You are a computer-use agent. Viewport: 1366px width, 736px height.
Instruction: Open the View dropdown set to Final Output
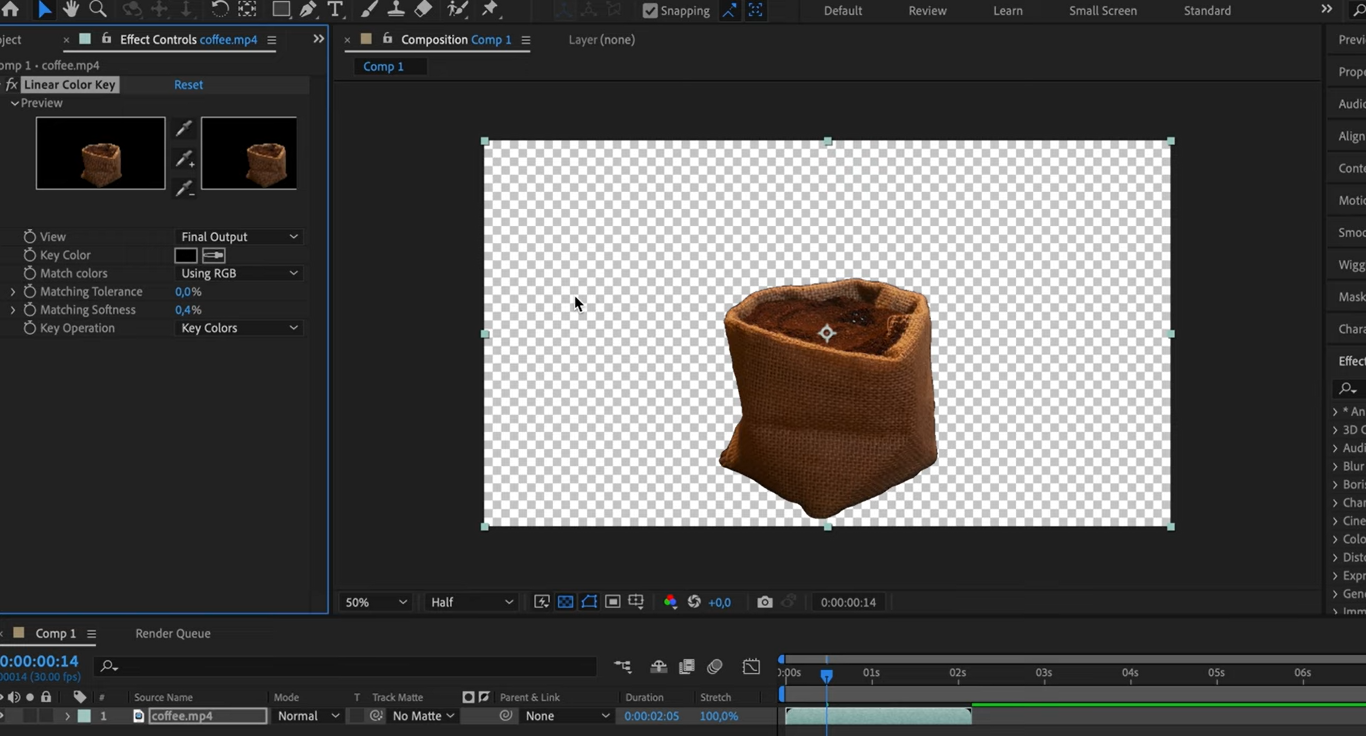[239, 237]
